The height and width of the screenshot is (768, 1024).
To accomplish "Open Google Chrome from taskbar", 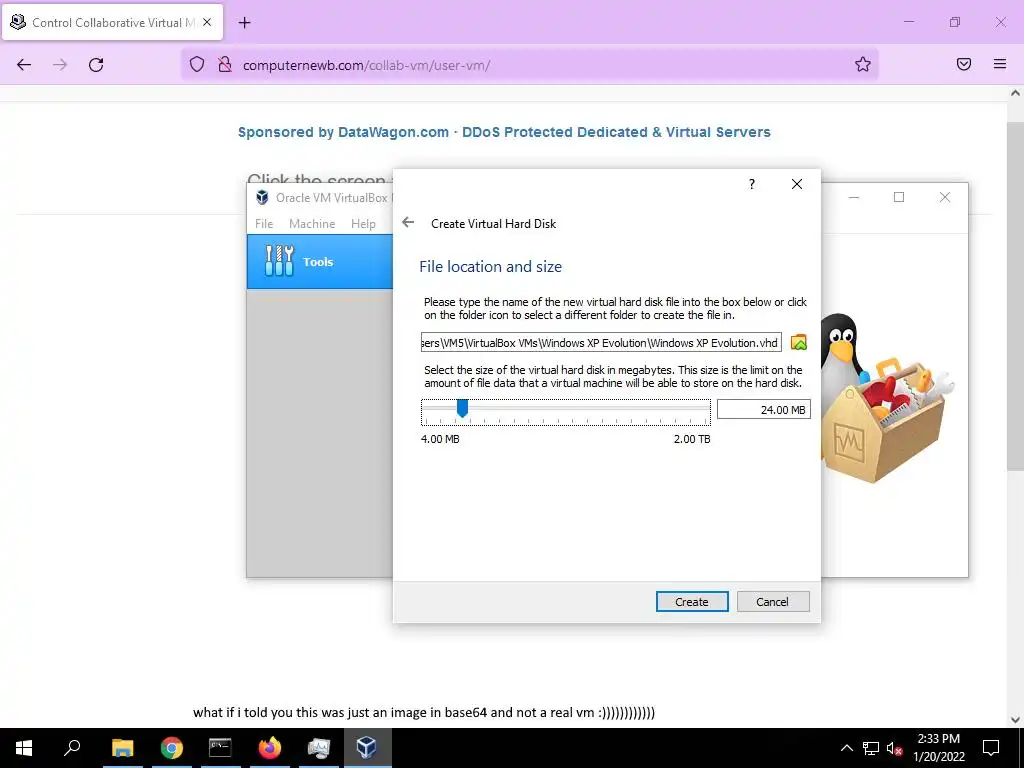I will (171, 748).
